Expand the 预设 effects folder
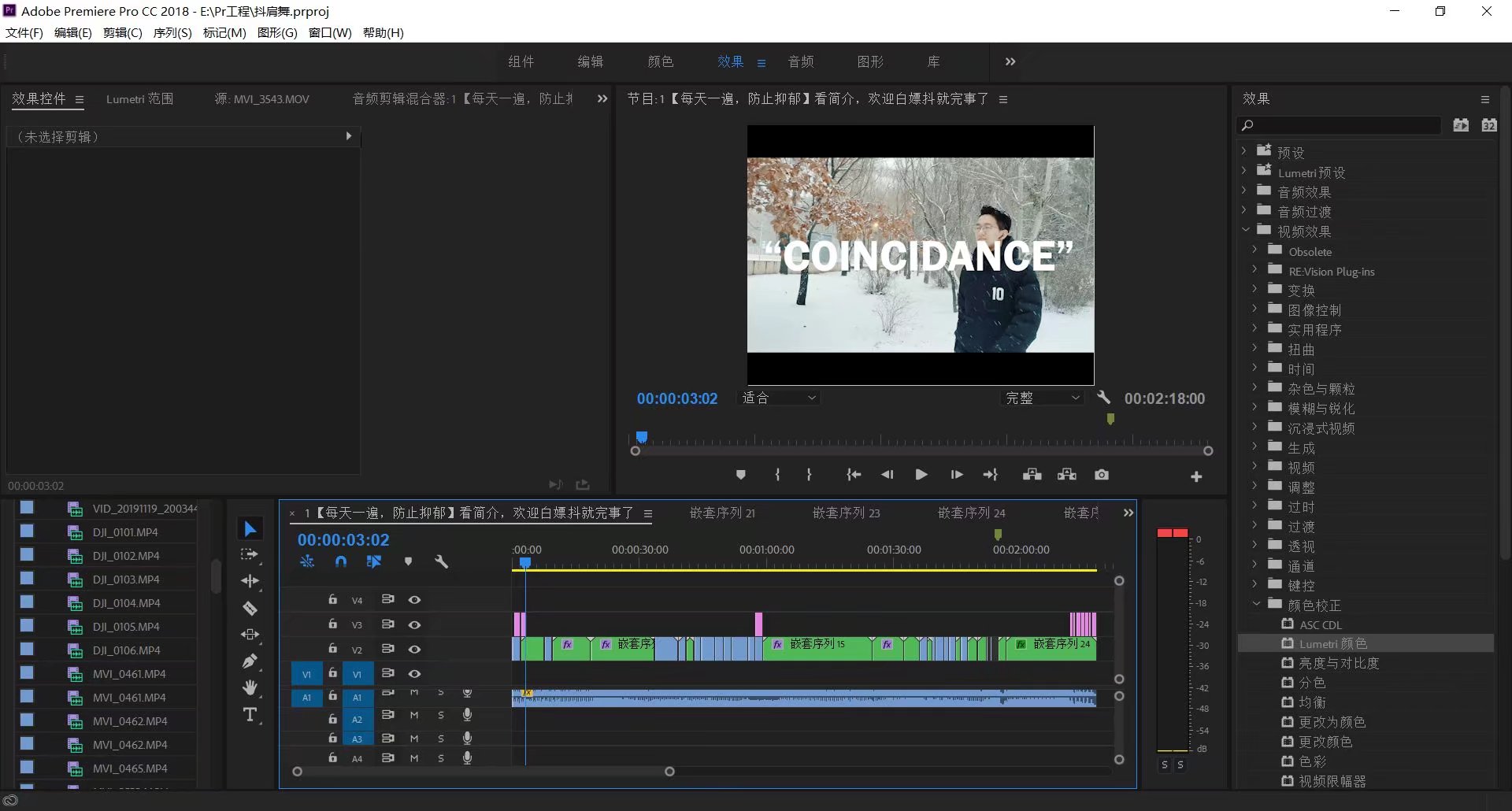Screen dimensions: 1512x811 [1244, 150]
